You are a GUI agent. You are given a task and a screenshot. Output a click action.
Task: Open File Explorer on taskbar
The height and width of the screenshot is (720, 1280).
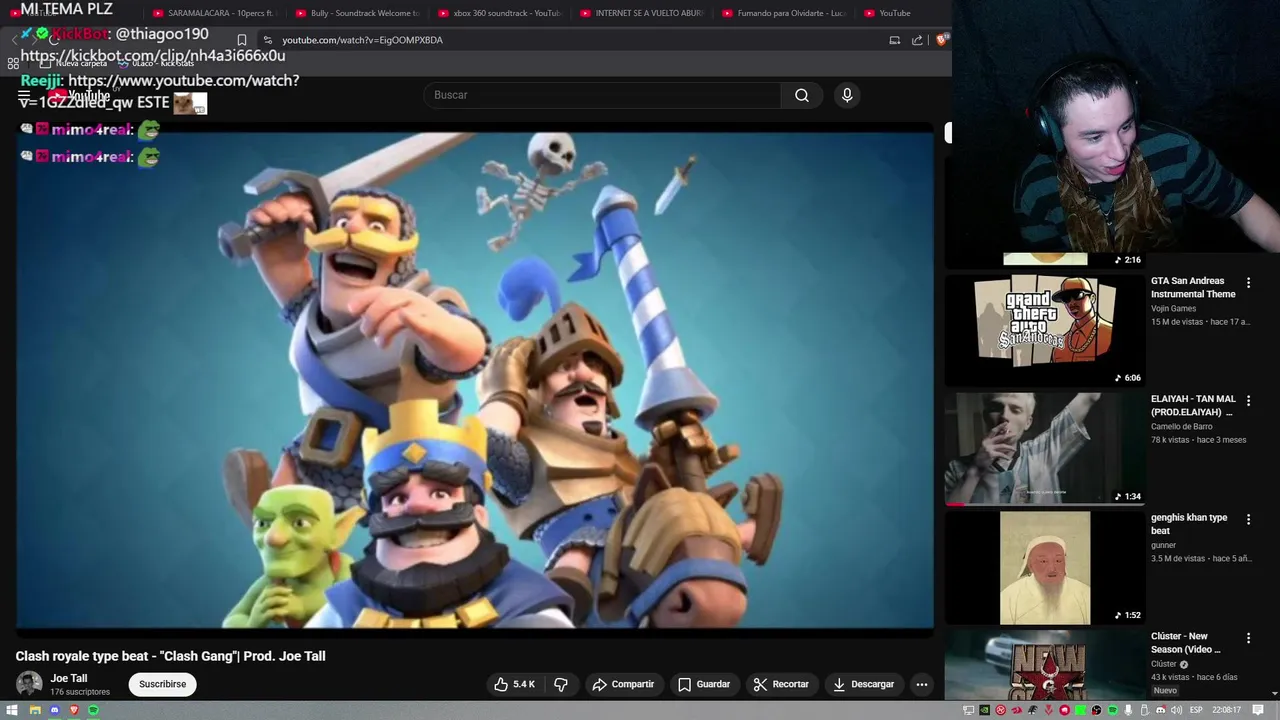tap(35, 710)
